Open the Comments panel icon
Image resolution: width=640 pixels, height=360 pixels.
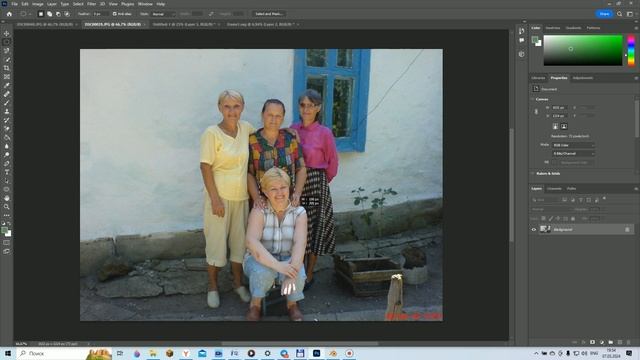(522, 40)
